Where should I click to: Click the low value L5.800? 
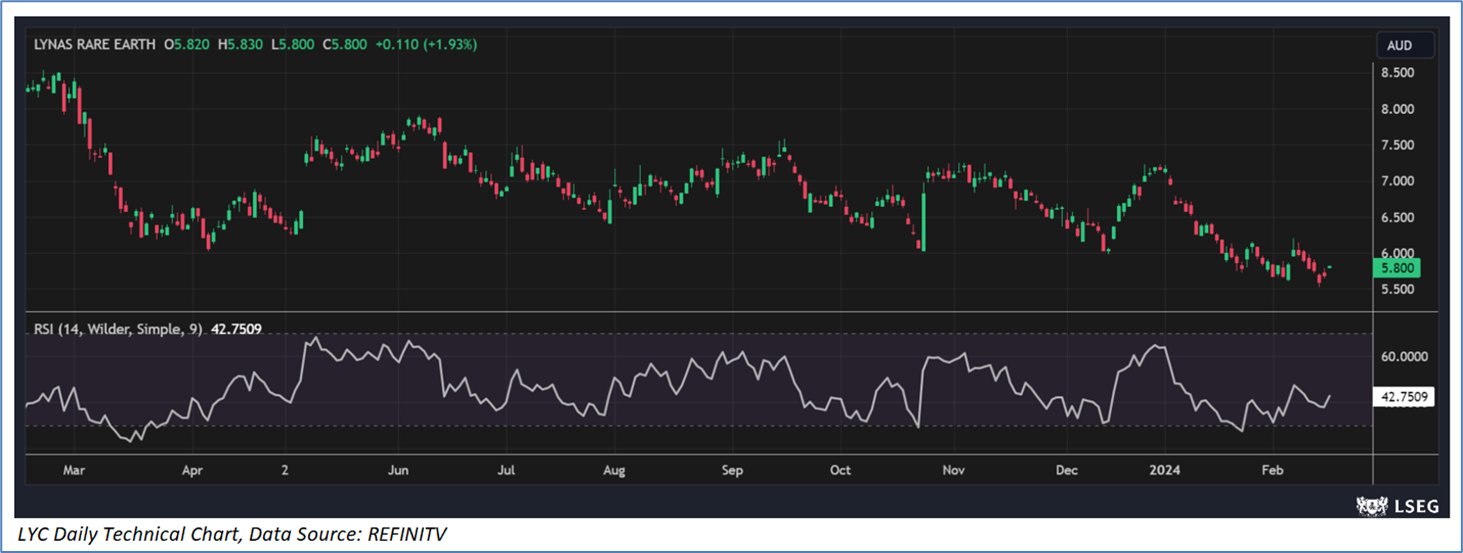[295, 45]
